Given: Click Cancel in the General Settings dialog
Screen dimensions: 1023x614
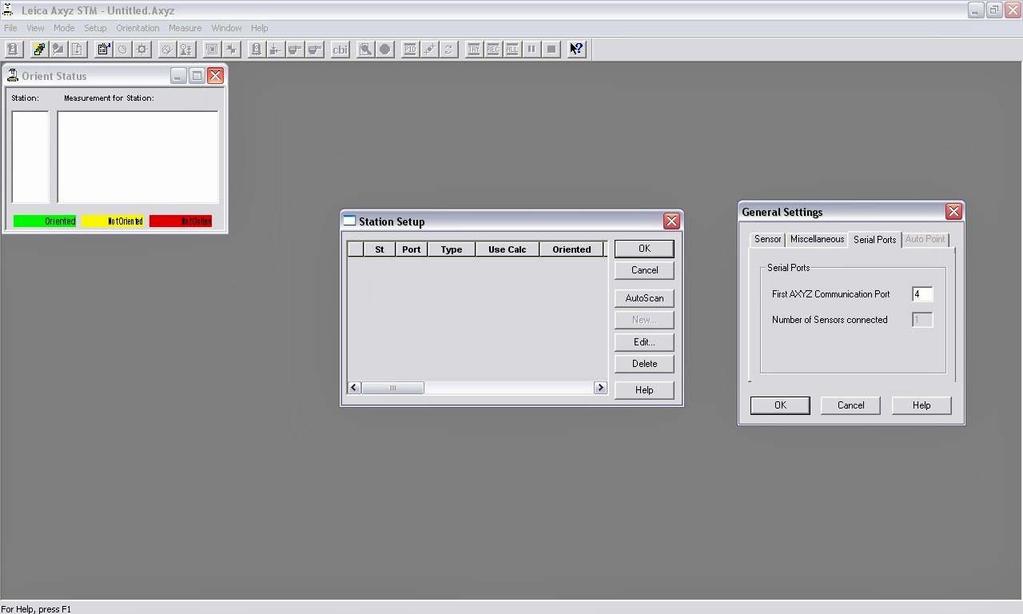Looking at the screenshot, I should tap(851, 405).
